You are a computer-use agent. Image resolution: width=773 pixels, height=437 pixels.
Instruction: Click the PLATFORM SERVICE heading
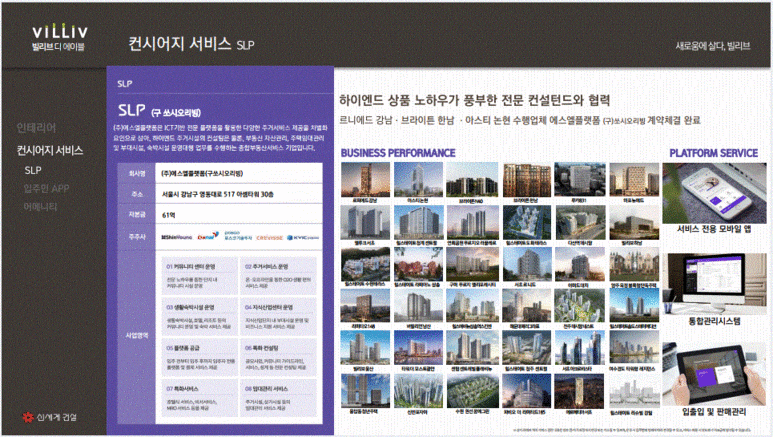coord(713,153)
